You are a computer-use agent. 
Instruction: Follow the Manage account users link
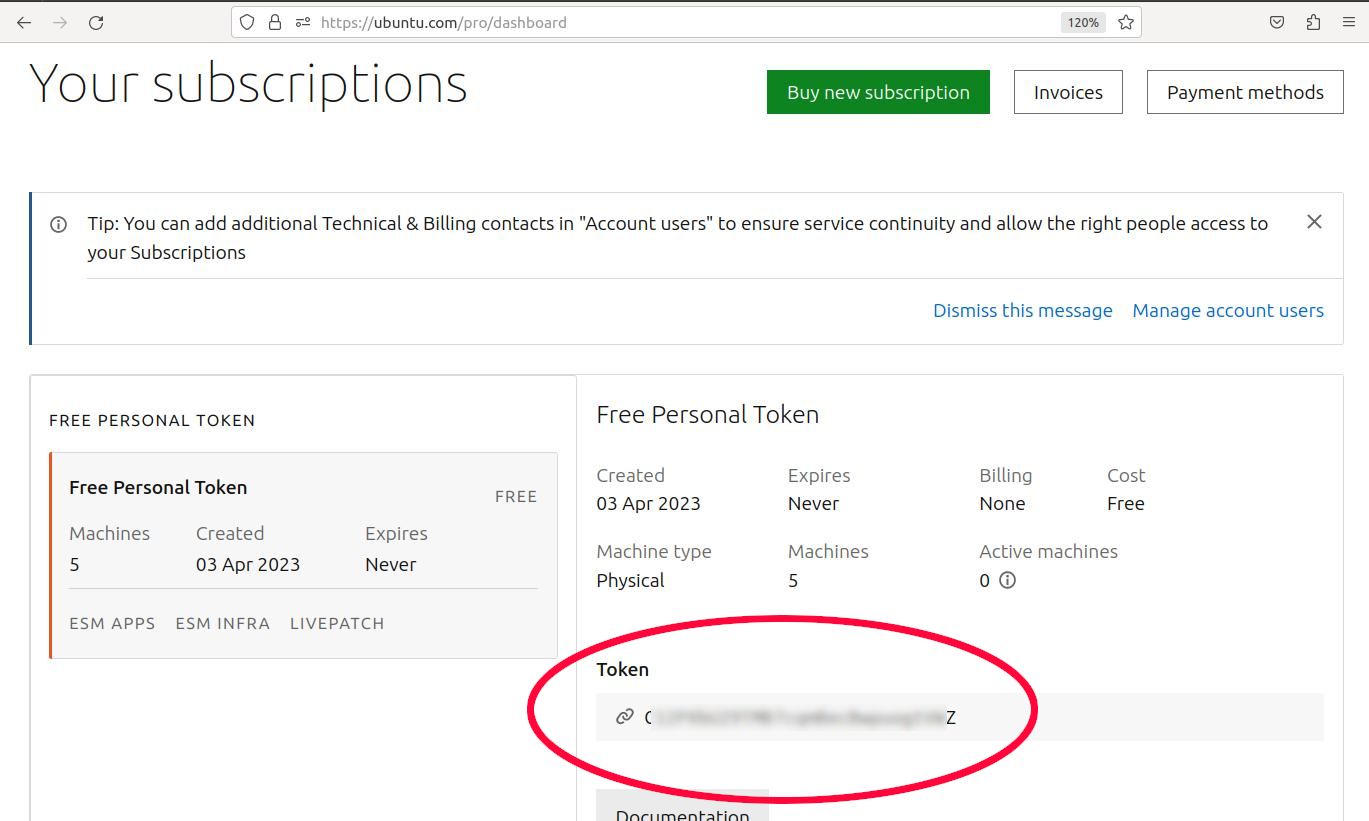[1228, 311]
